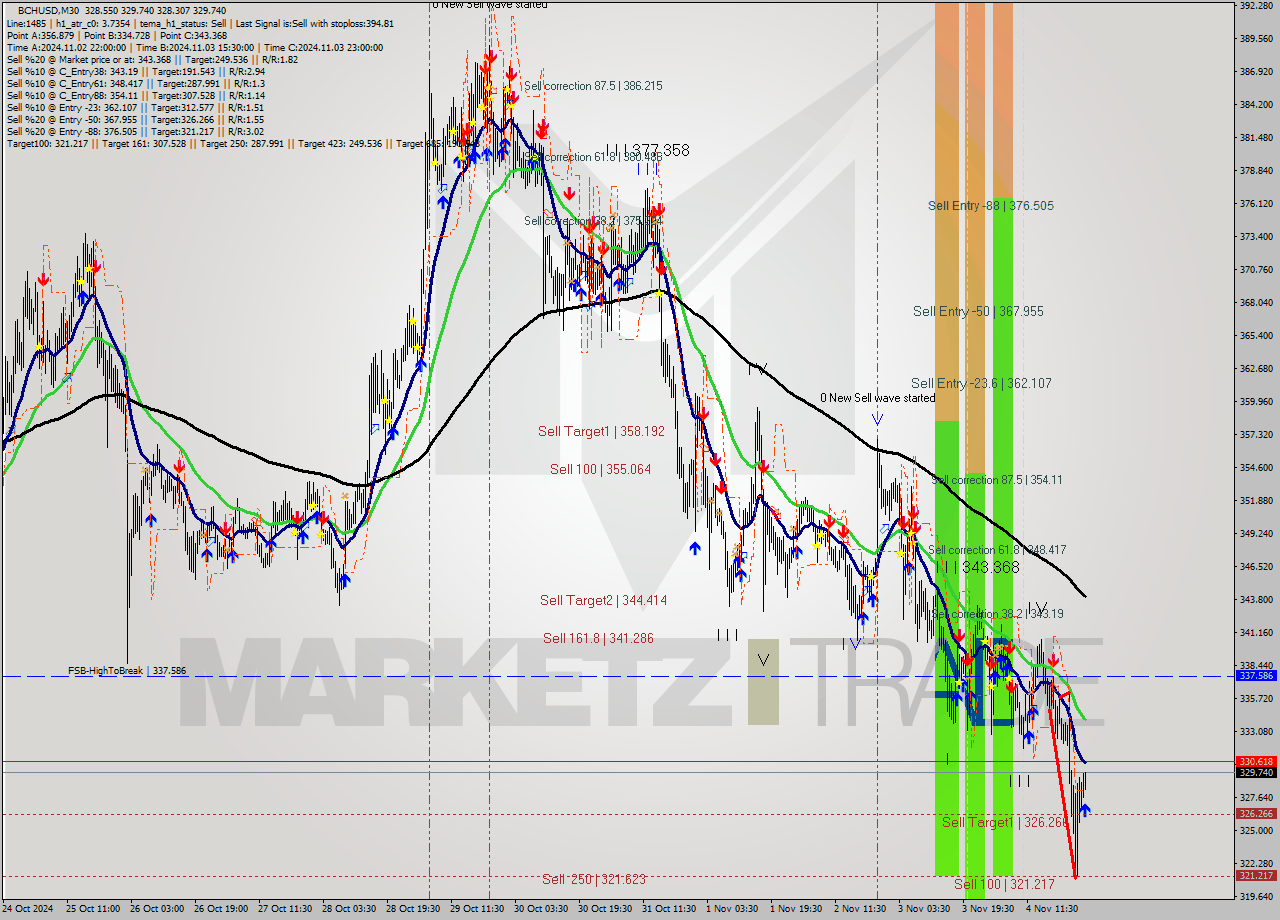Select the 'FSB-HighToBreak | 337.586' label
The height and width of the screenshot is (920, 1280).
coord(127,671)
